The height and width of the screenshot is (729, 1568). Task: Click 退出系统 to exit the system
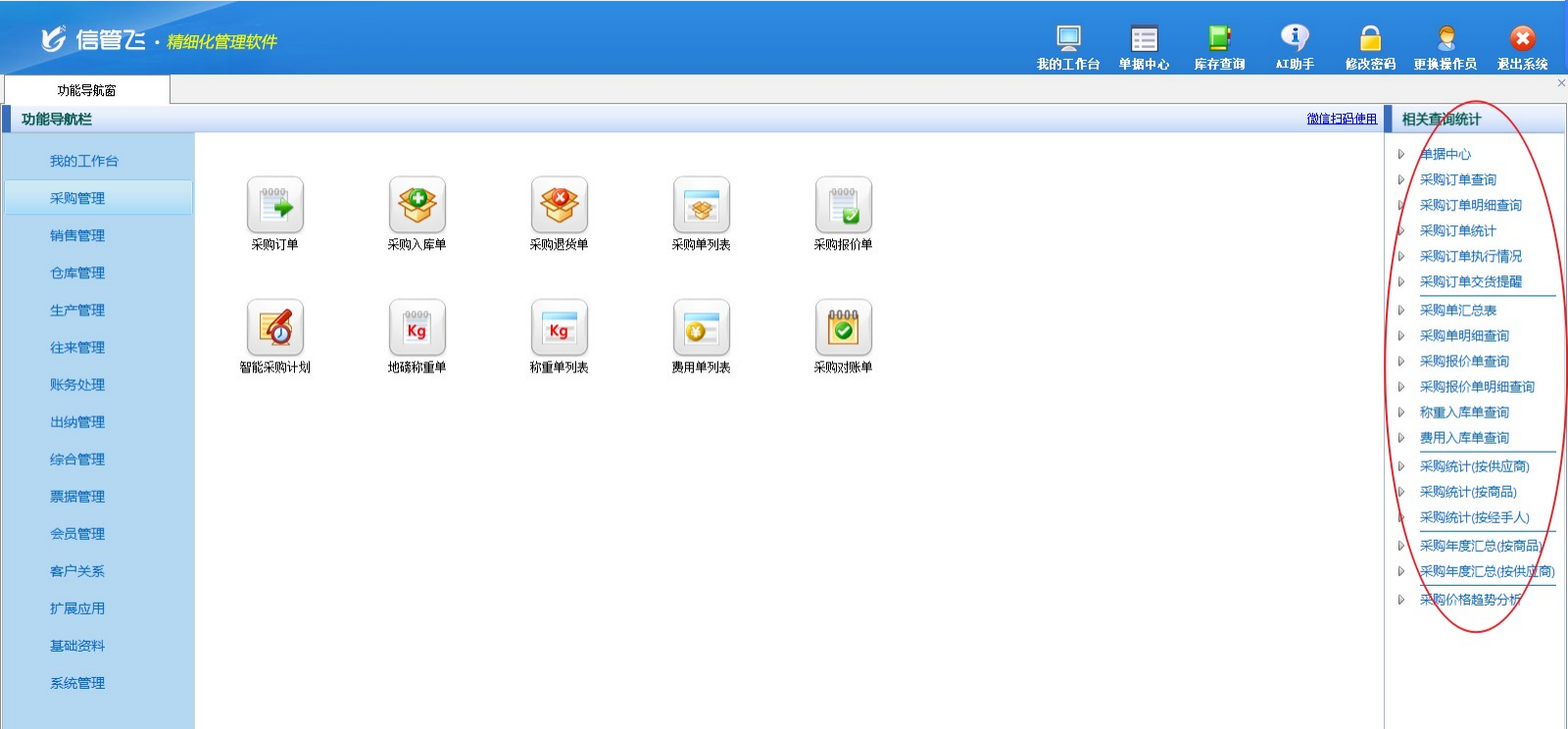coord(1522,47)
